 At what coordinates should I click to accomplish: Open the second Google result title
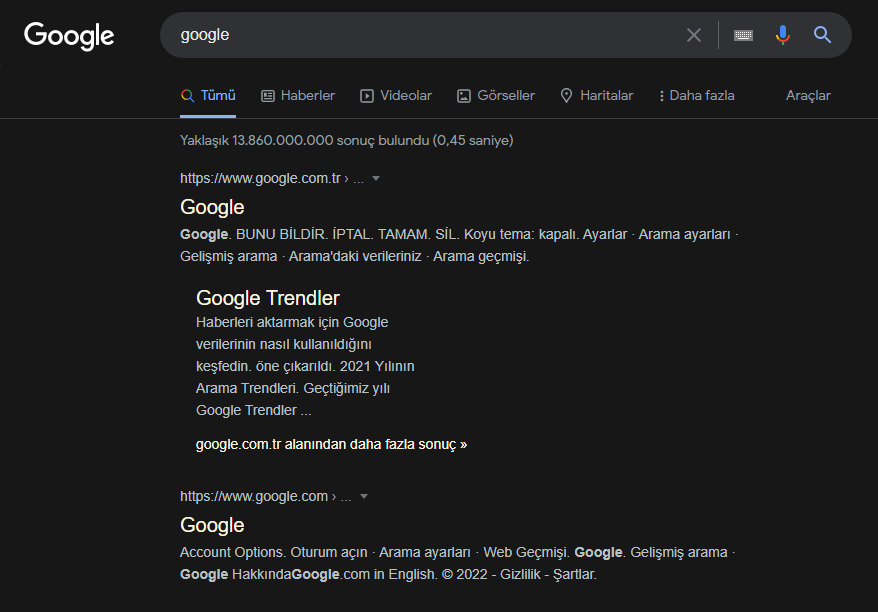[x=212, y=525]
